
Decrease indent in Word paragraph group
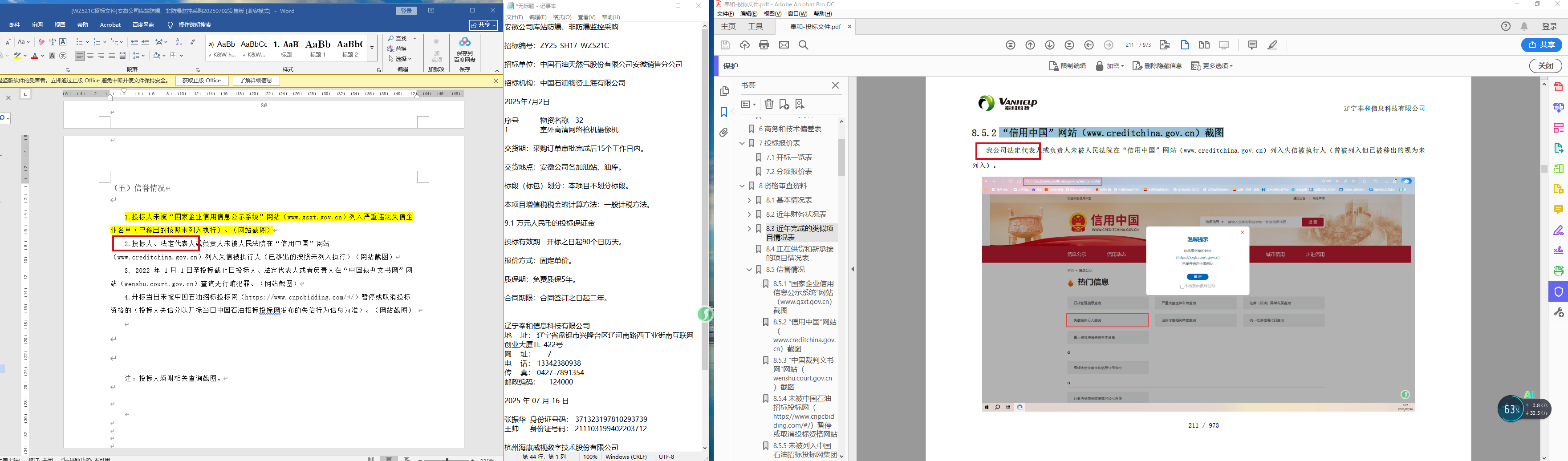point(134,42)
